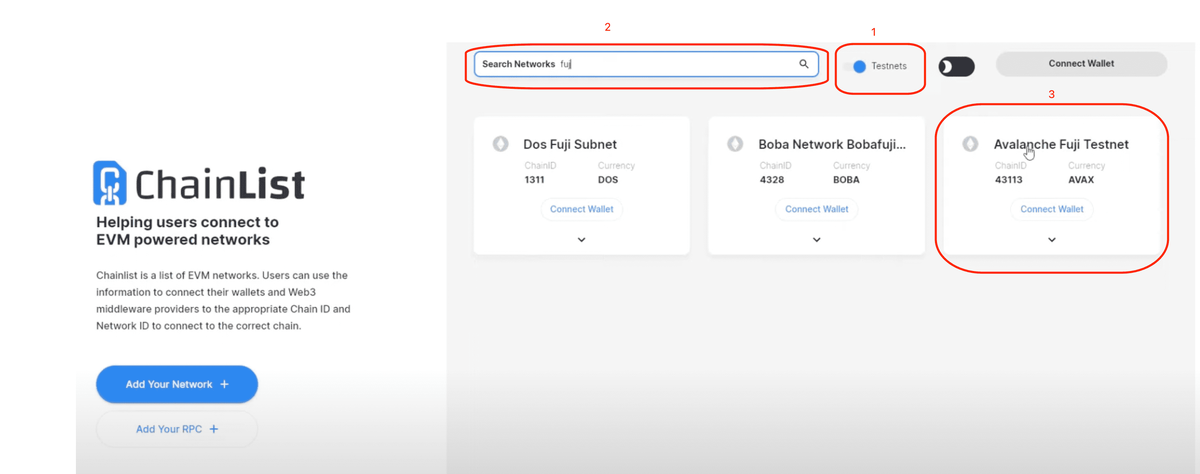Click plus icon on Add Your Network

pyautogui.click(x=224, y=384)
